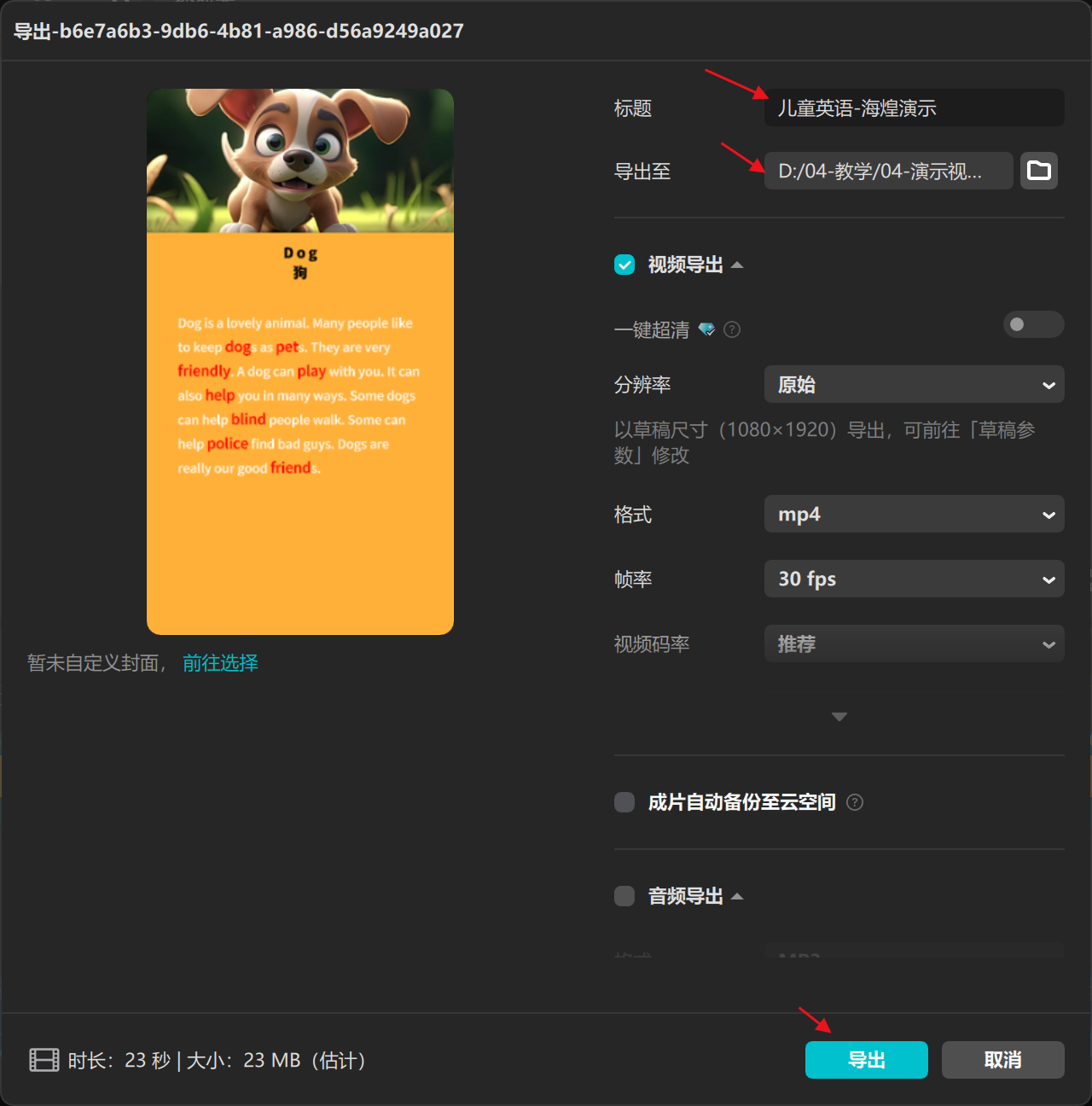Collapse the 视频导出 section
The image size is (1092, 1106).
tap(738, 265)
